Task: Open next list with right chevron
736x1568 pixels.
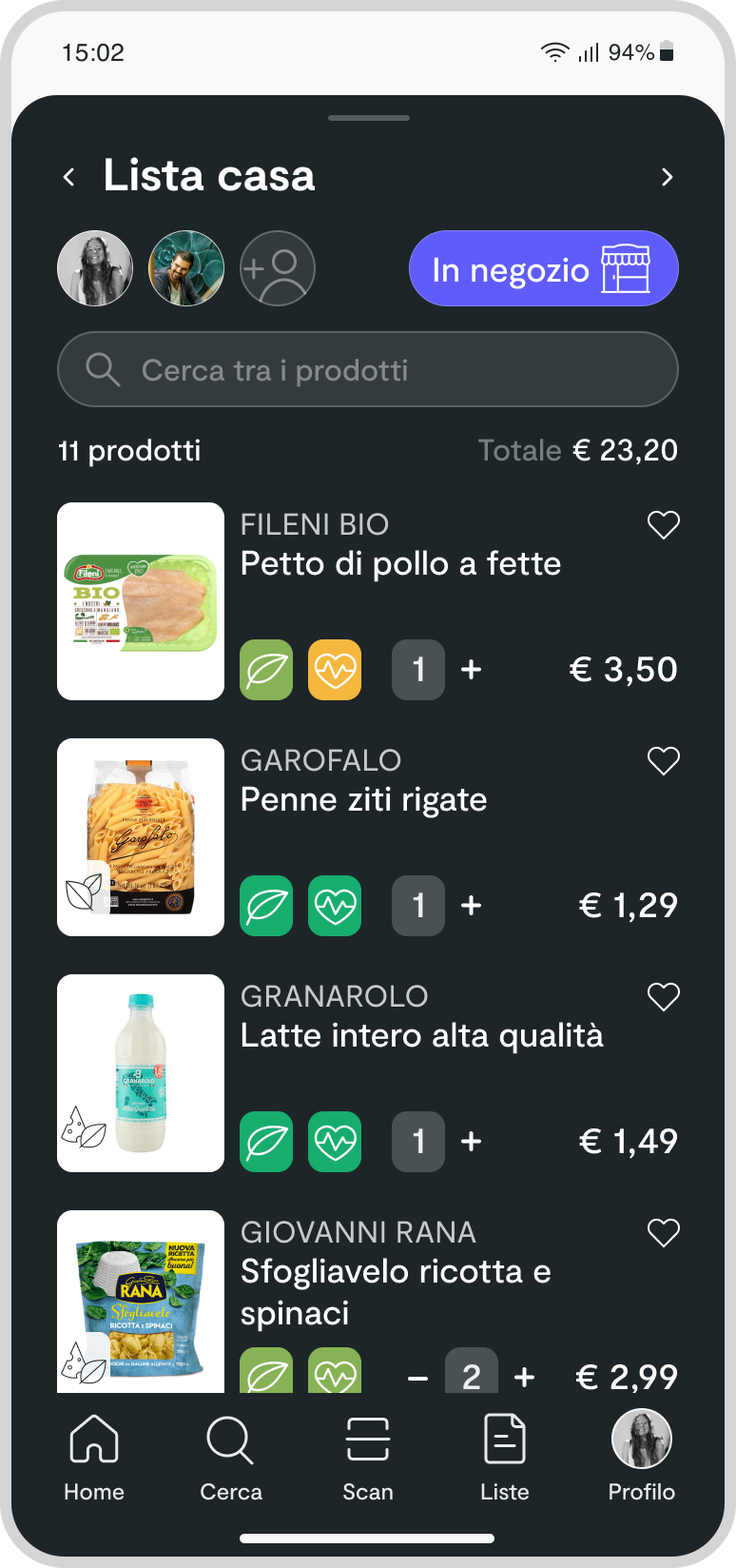Action: (x=668, y=177)
